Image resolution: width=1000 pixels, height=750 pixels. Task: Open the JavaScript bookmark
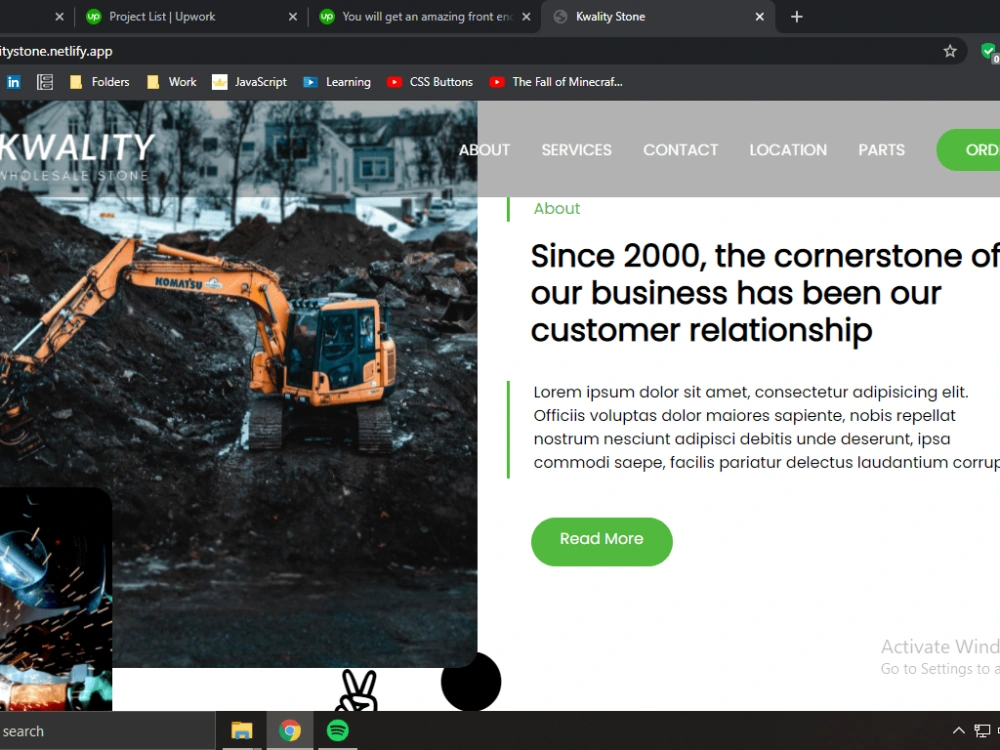coord(249,82)
